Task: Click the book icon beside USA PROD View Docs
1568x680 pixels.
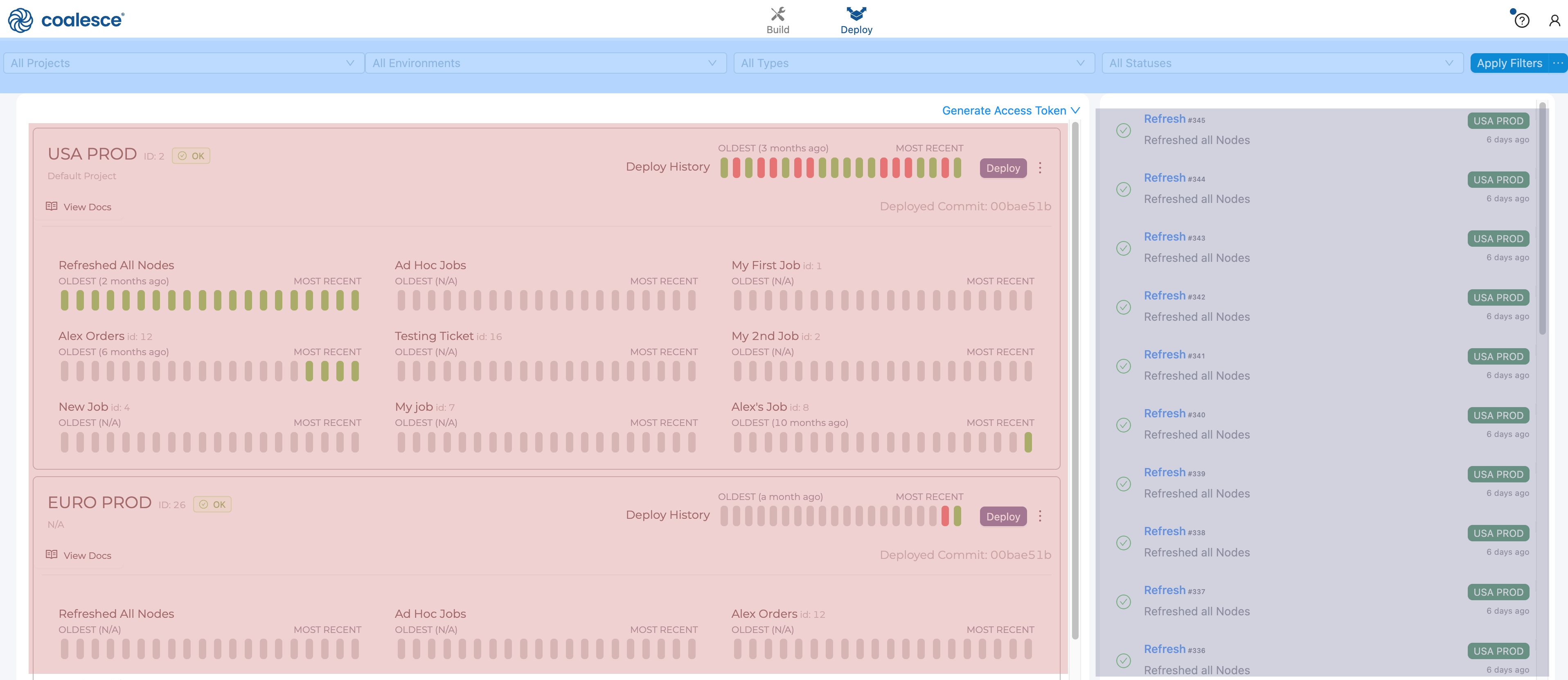Action: click(52, 206)
